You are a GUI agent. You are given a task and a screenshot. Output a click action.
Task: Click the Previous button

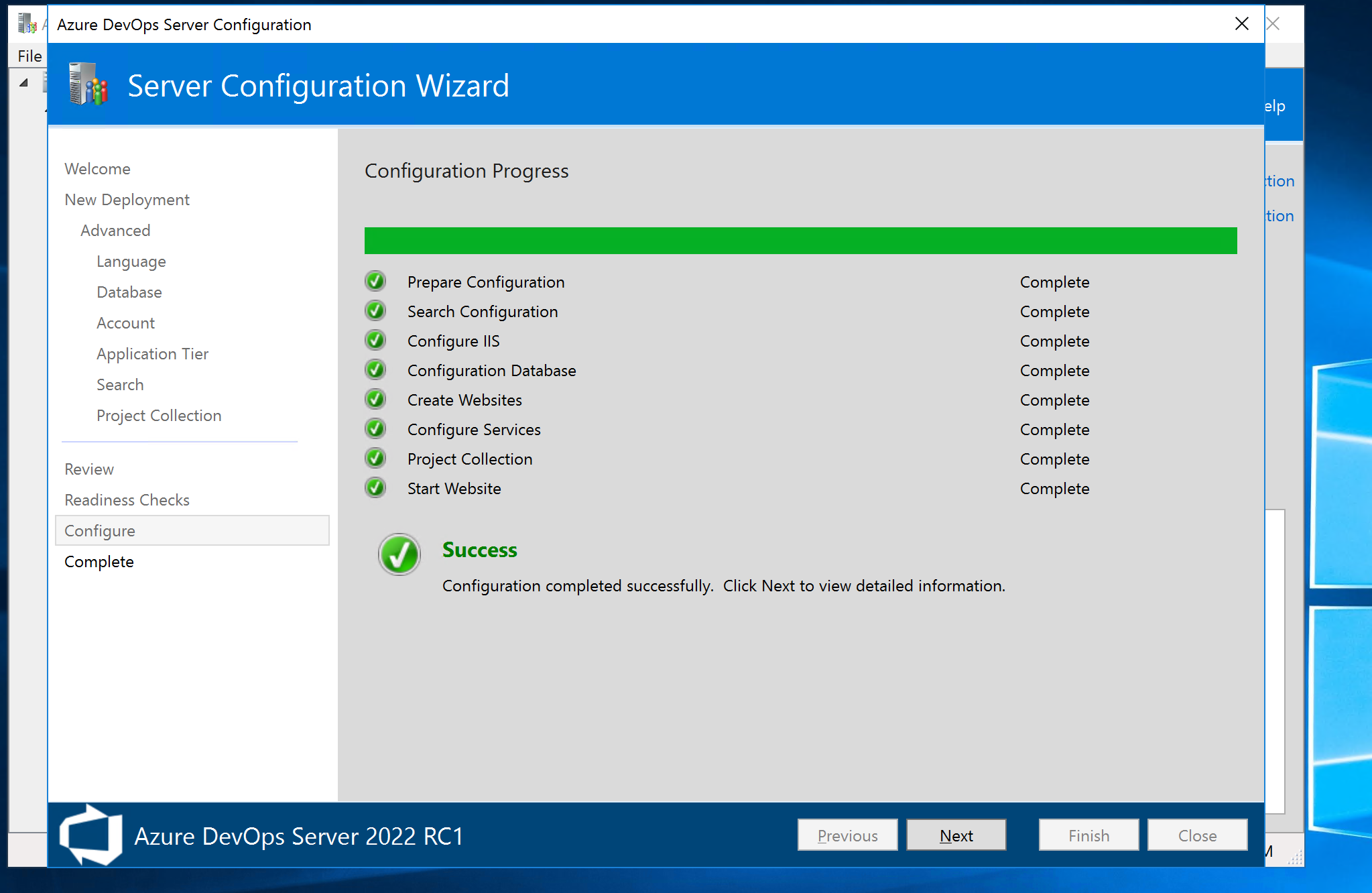coord(847,835)
